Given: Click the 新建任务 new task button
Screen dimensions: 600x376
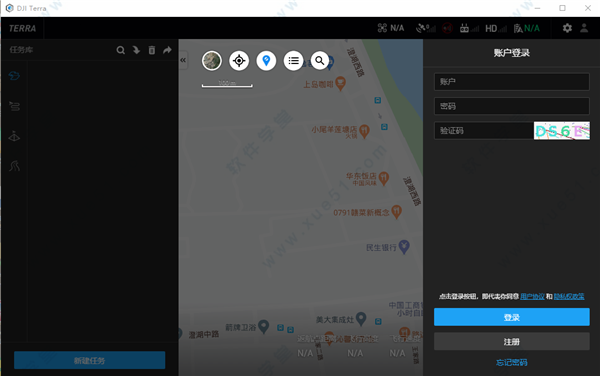Looking at the screenshot, I should point(90,360).
